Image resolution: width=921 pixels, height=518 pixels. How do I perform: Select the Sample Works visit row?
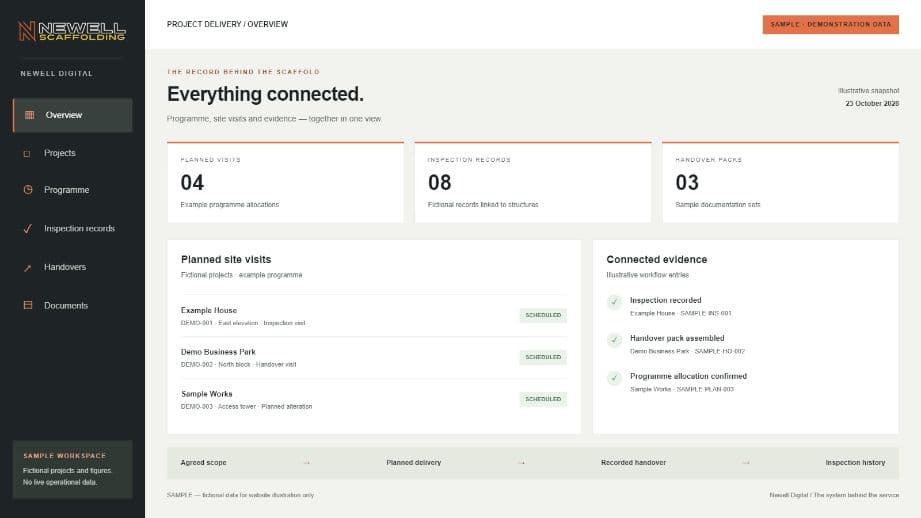point(374,400)
